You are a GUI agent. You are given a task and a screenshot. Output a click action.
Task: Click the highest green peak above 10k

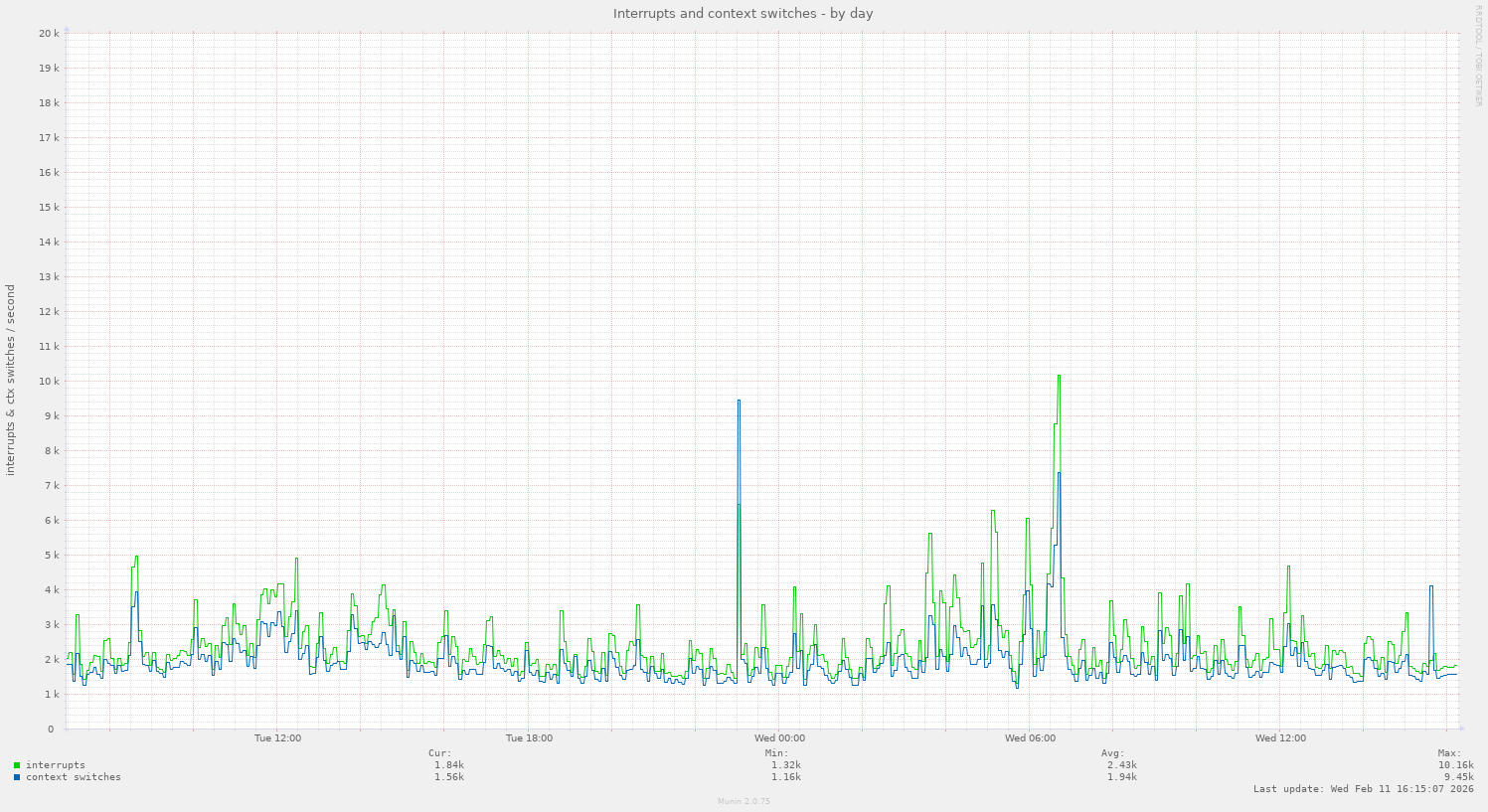click(x=1059, y=377)
